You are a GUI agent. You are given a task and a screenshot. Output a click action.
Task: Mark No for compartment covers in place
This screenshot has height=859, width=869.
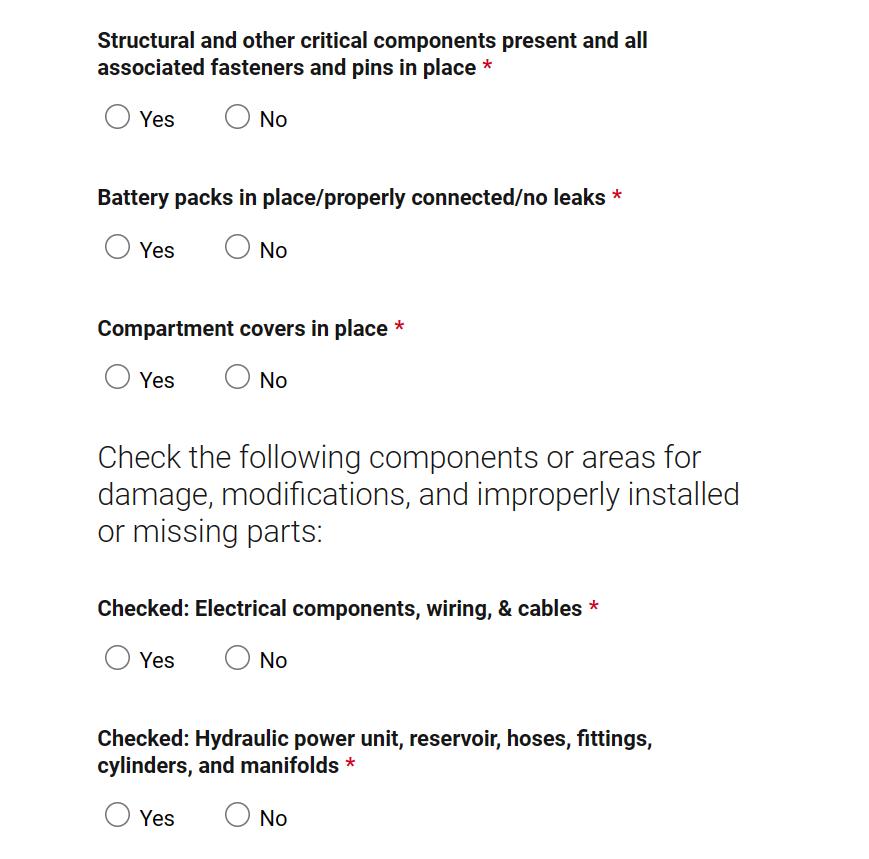tap(237, 377)
